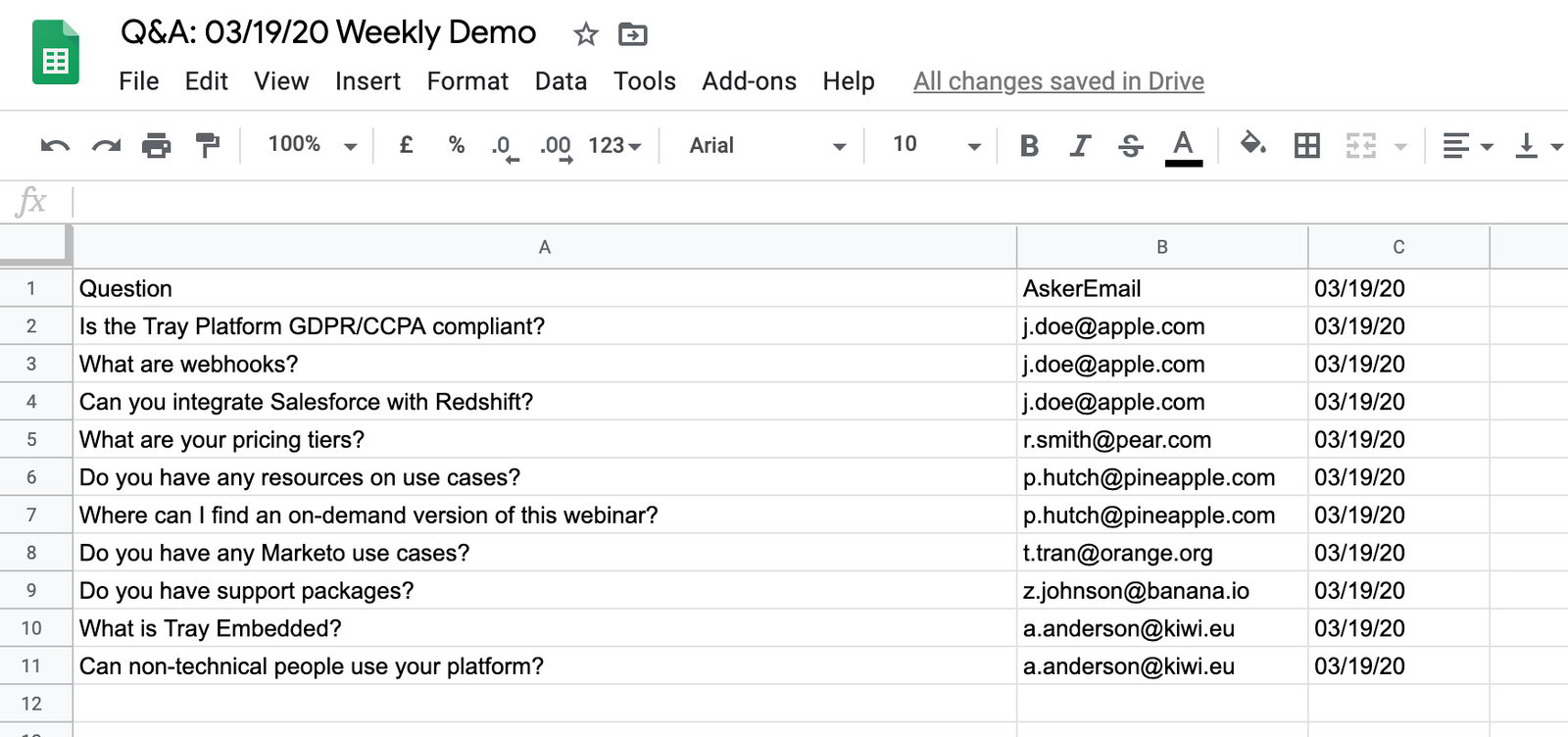This screenshot has height=737, width=1568.
Task: Click the "All changes saved in Drive" link
Action: coord(1058,81)
